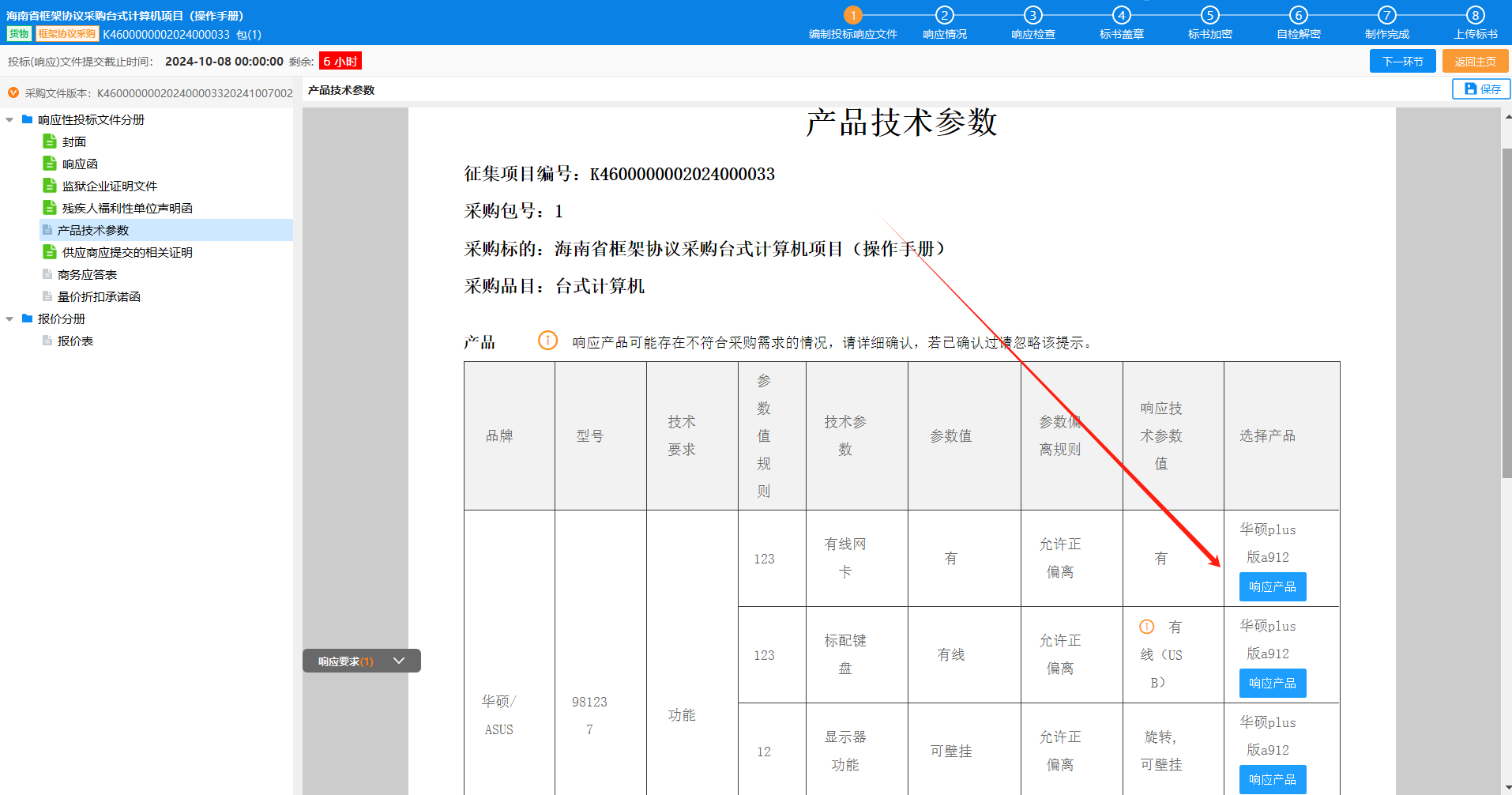Click step 4 circle 标书盖章
Image resolution: width=1512 pixels, height=795 pixels.
click(1121, 15)
